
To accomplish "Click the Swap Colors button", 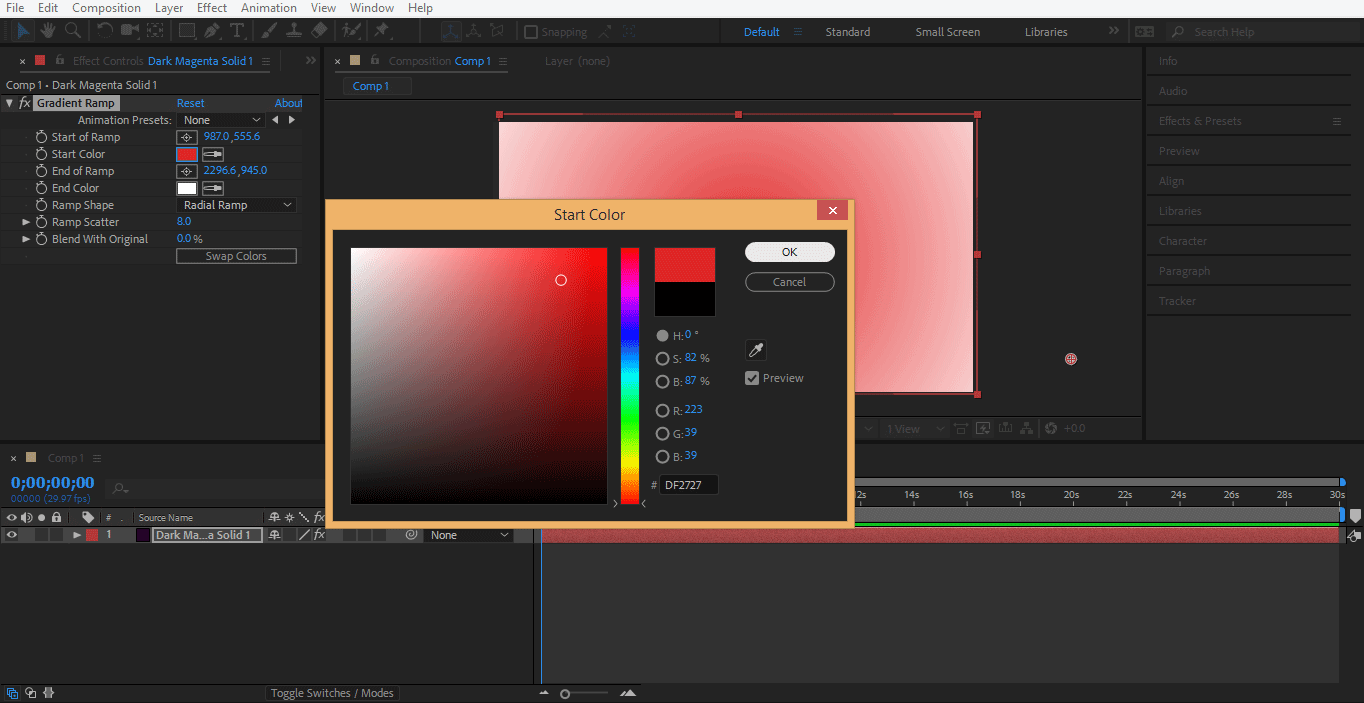I will click(236, 256).
